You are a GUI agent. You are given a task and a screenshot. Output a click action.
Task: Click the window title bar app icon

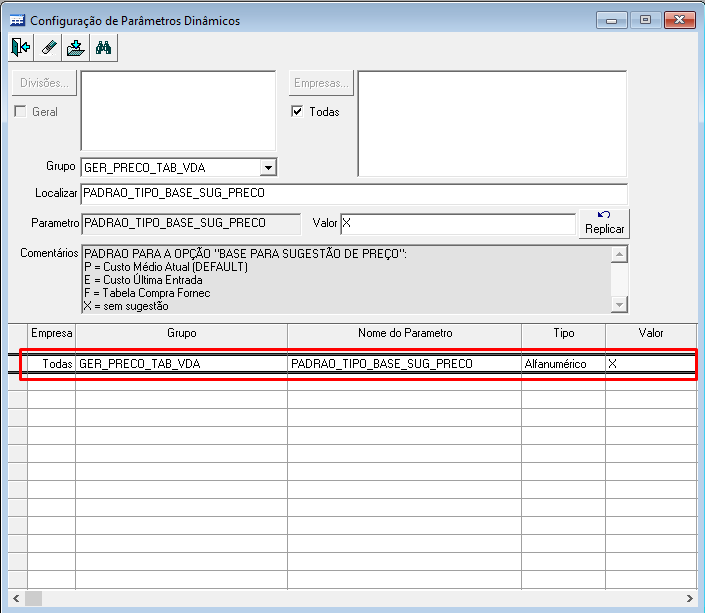17,20
